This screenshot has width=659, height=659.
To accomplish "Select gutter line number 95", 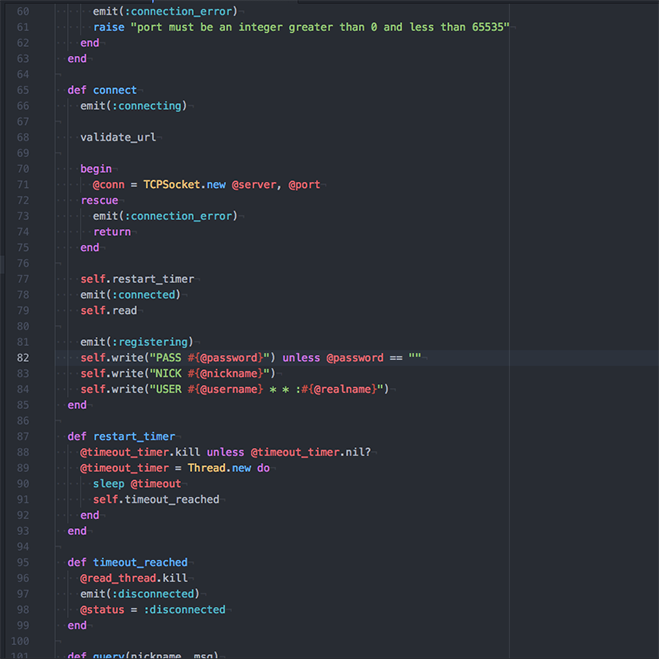I will pos(23,562).
